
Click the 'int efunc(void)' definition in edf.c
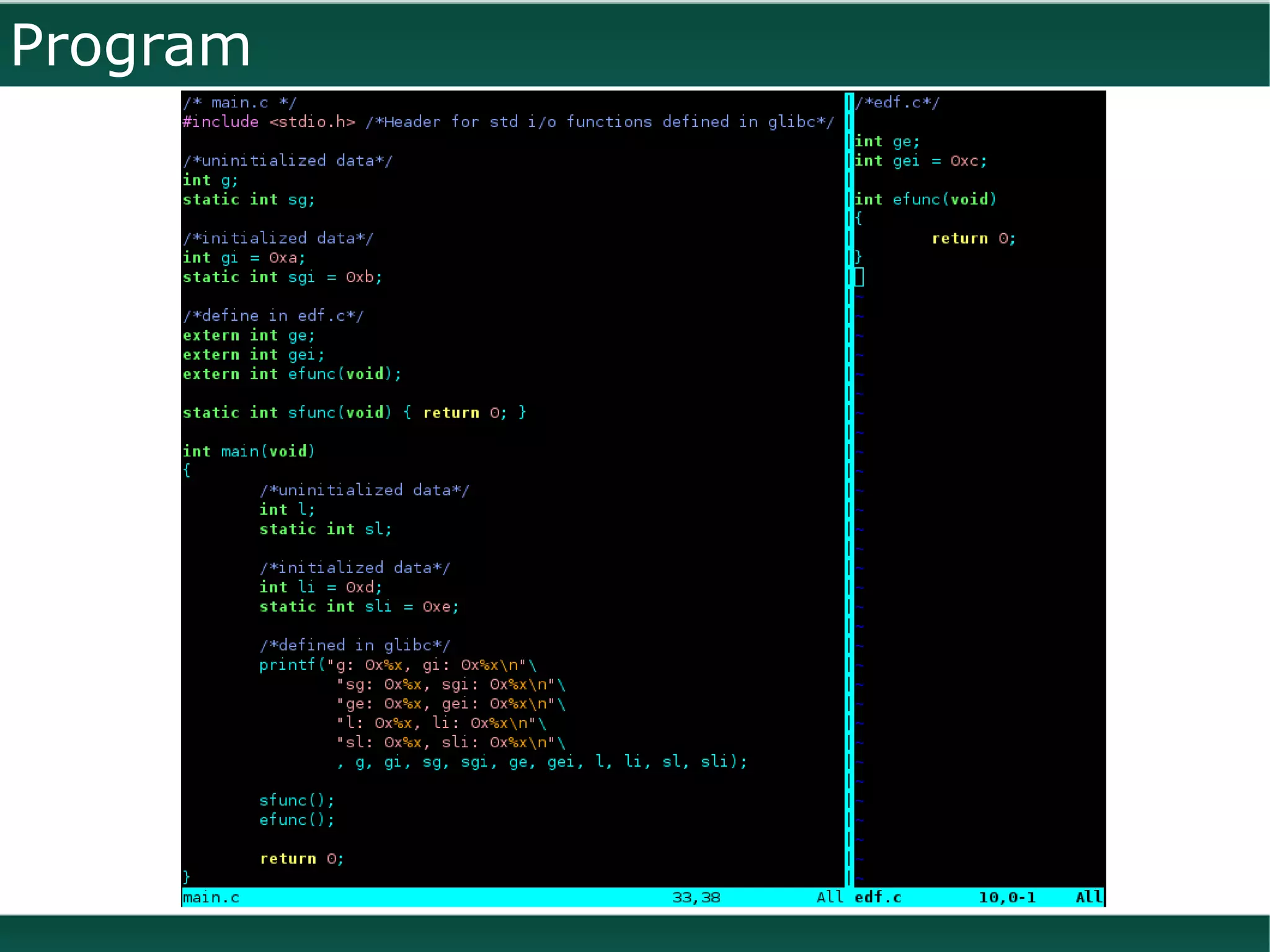(926, 199)
